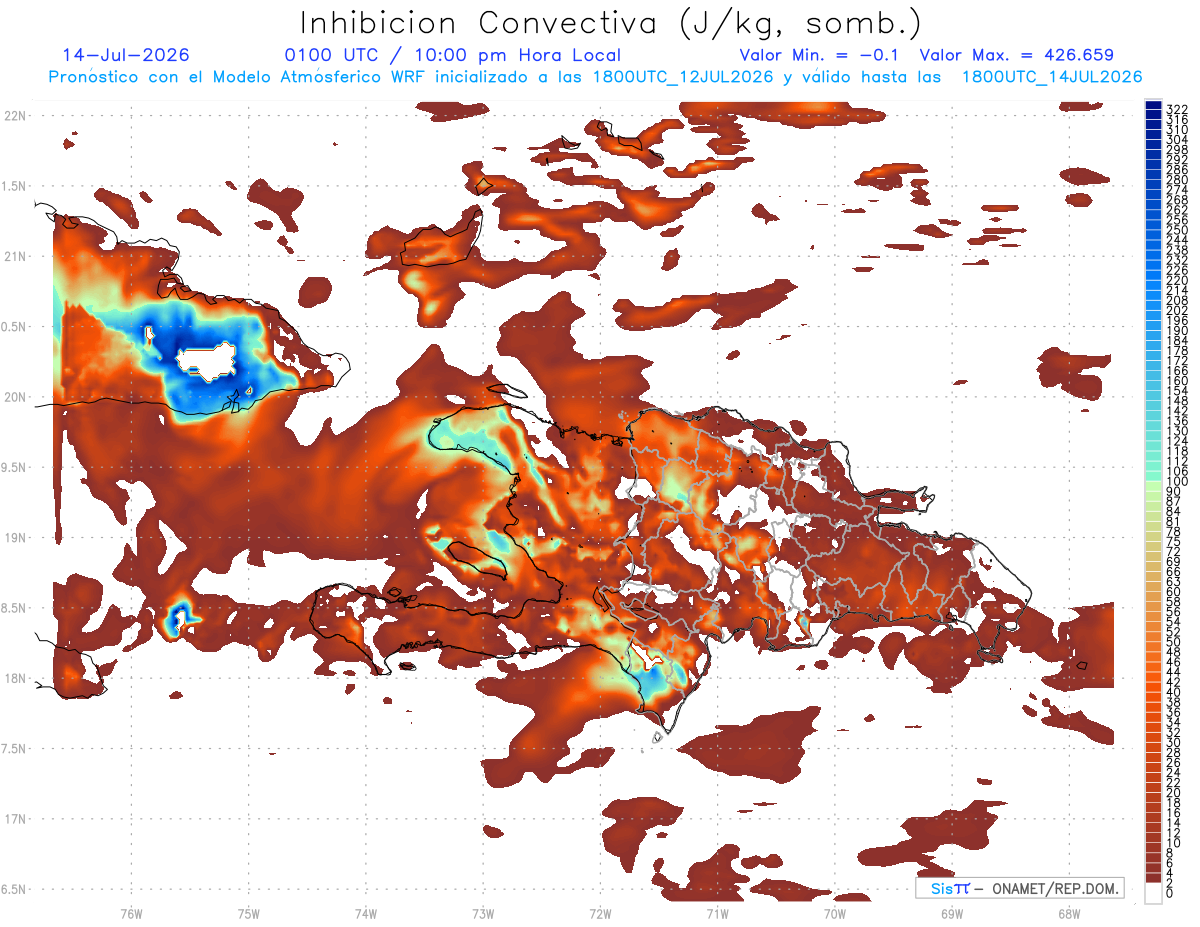Click the '70W' longitude label
Screen dimensions: 1200x927
pos(835,913)
